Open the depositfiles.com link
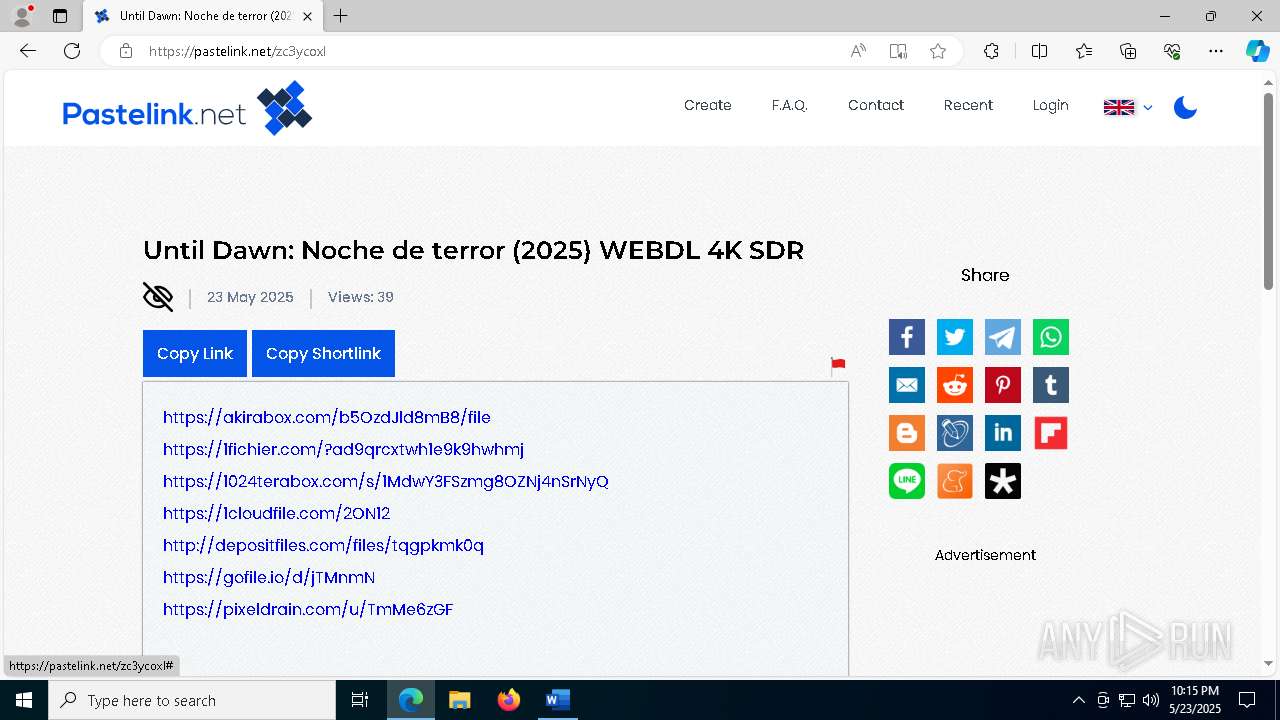 [x=323, y=545]
